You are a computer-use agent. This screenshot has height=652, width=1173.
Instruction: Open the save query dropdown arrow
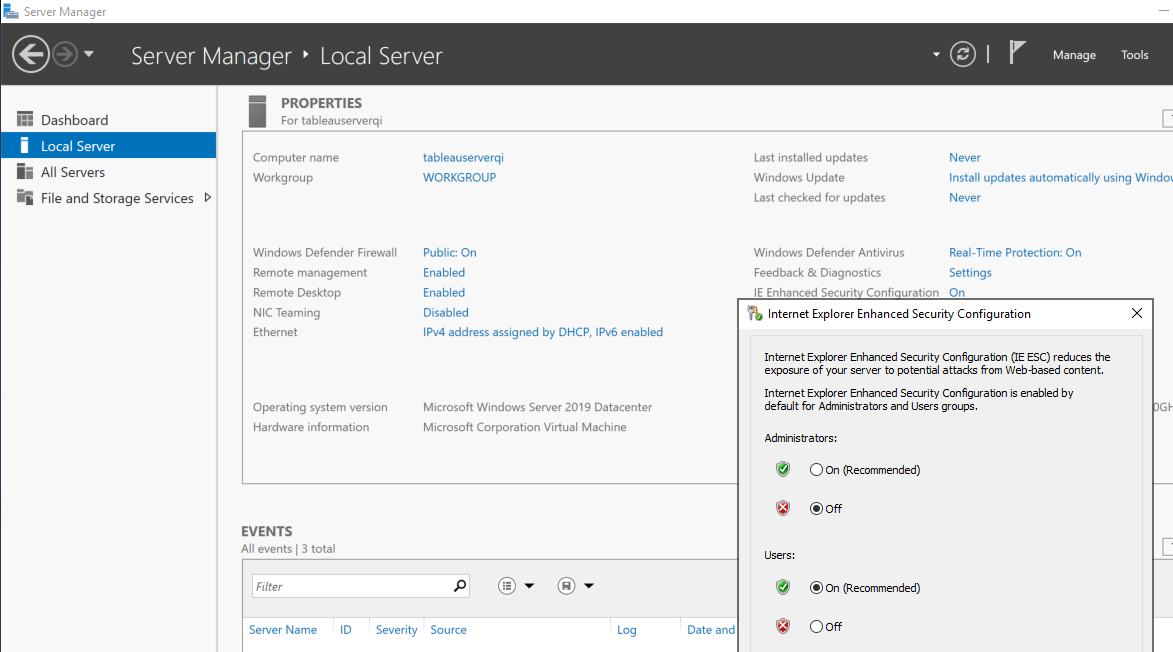tap(589, 586)
